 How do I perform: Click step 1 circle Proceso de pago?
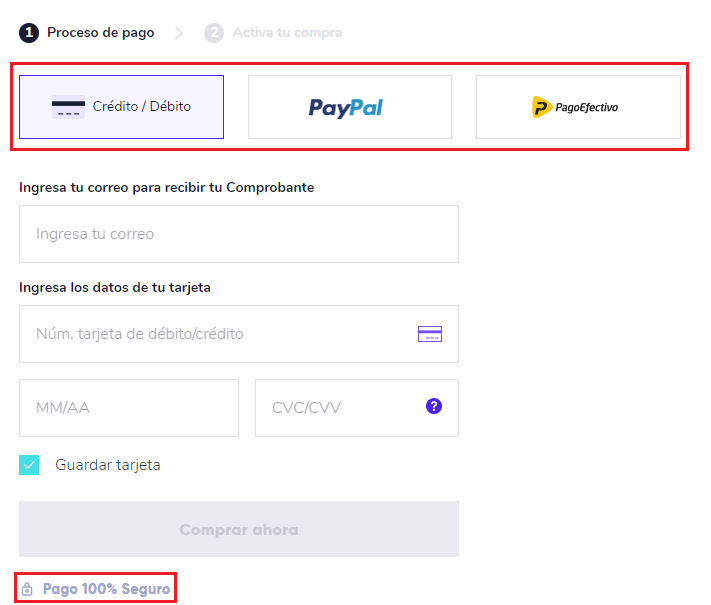[29, 33]
